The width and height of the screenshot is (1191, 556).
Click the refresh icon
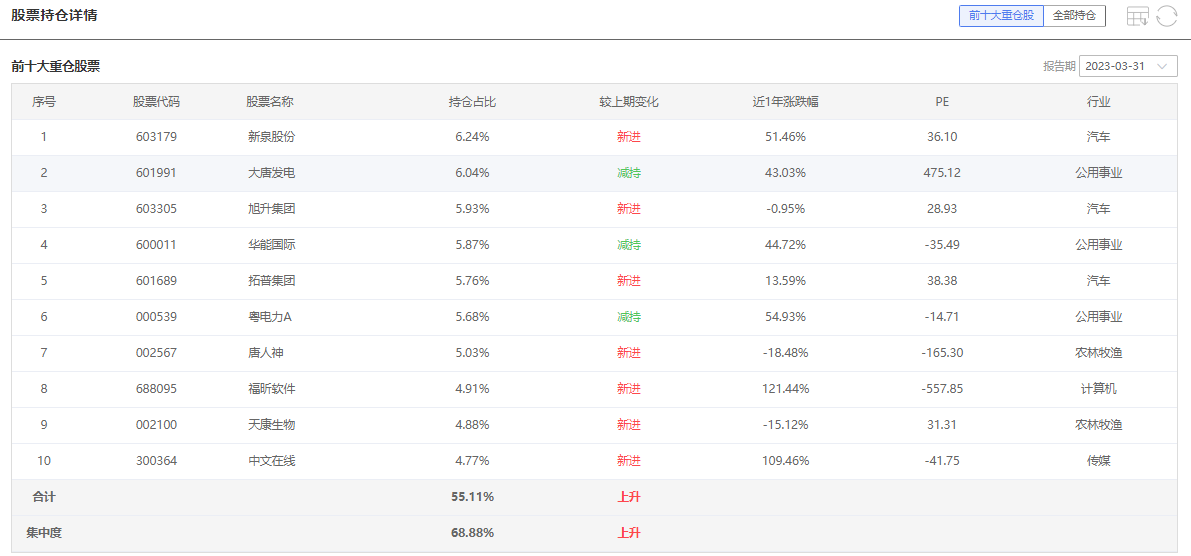pos(1167,16)
